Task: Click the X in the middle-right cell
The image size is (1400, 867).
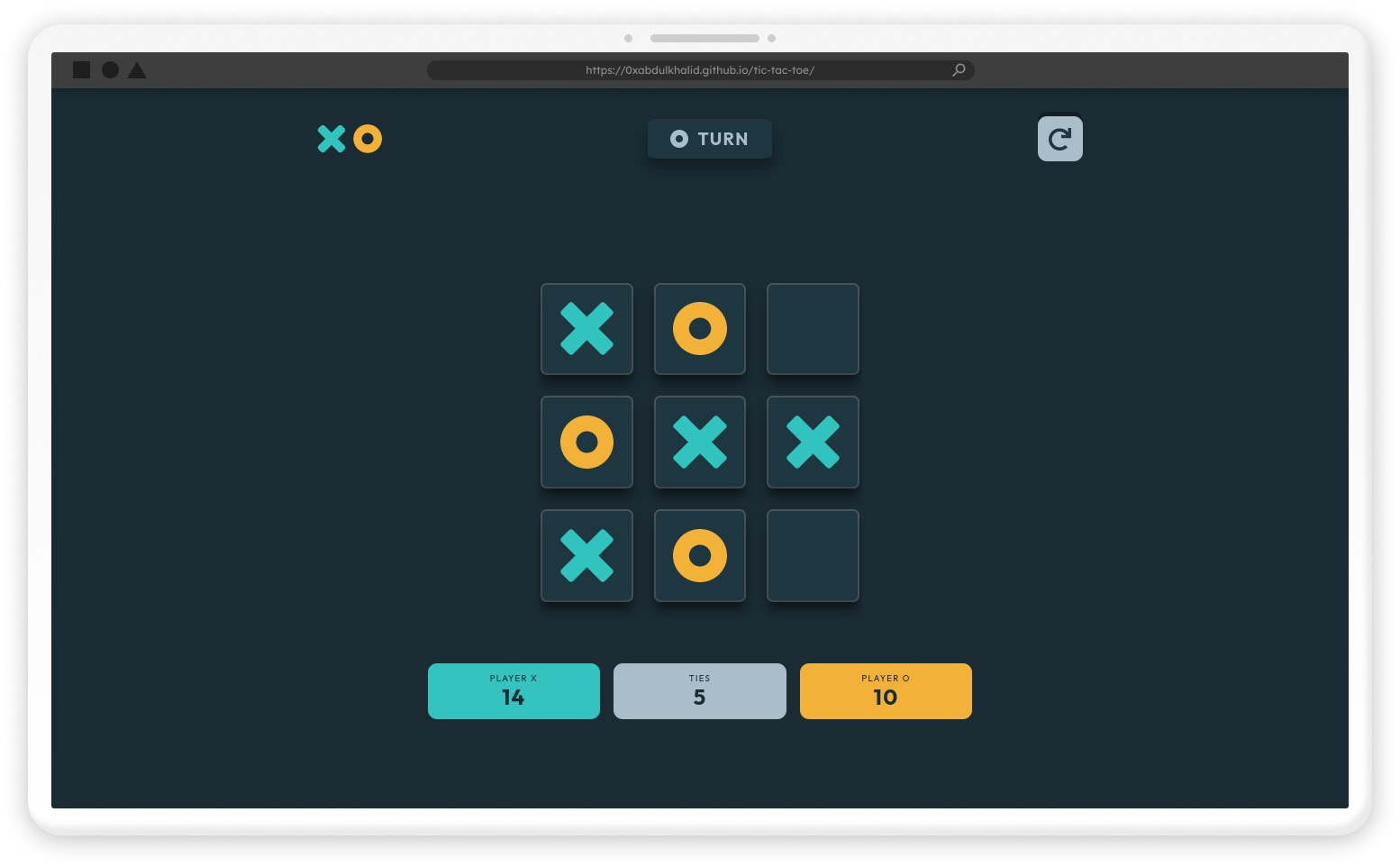Action: [813, 442]
